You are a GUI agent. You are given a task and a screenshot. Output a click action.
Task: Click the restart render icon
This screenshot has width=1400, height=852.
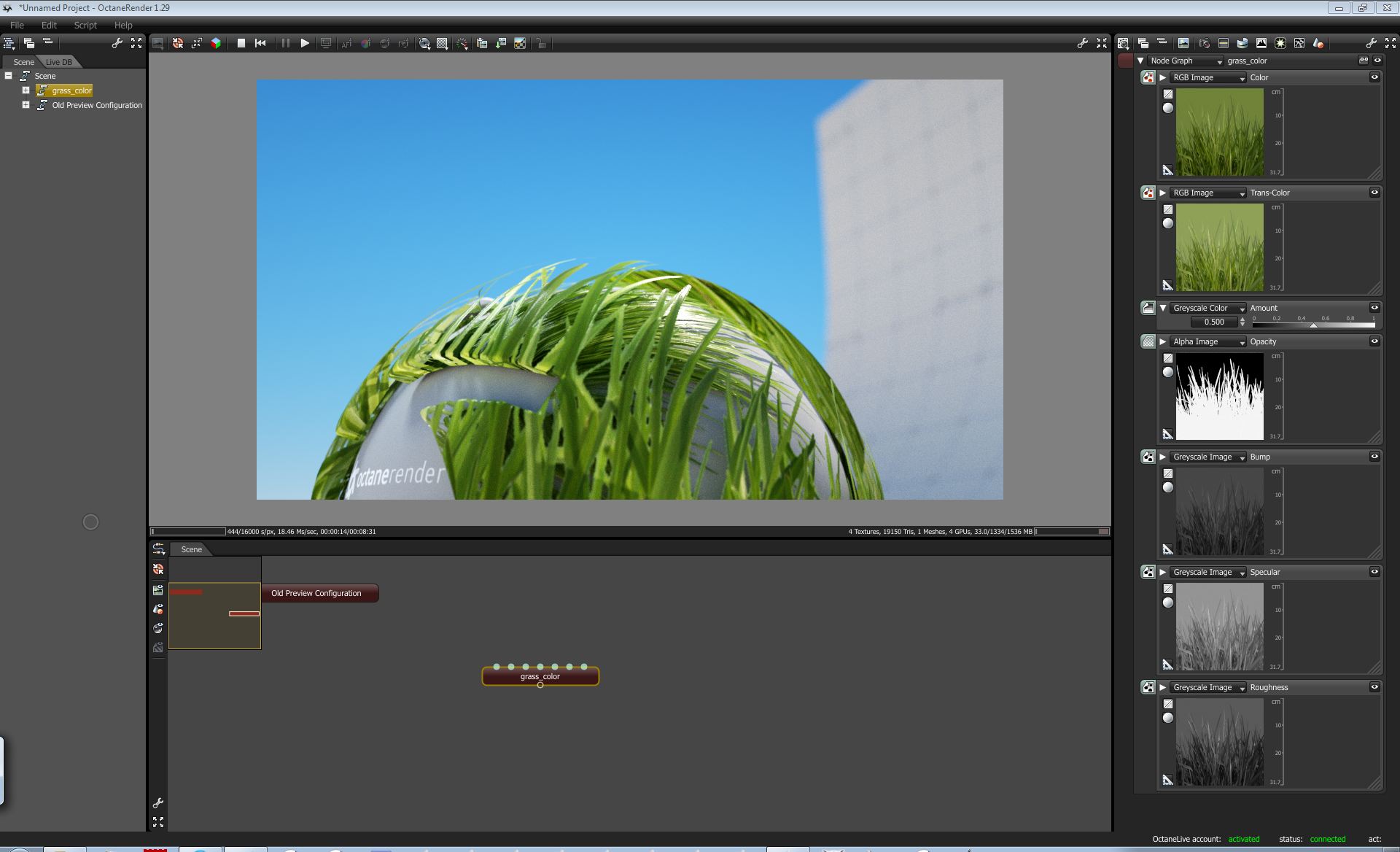260,43
